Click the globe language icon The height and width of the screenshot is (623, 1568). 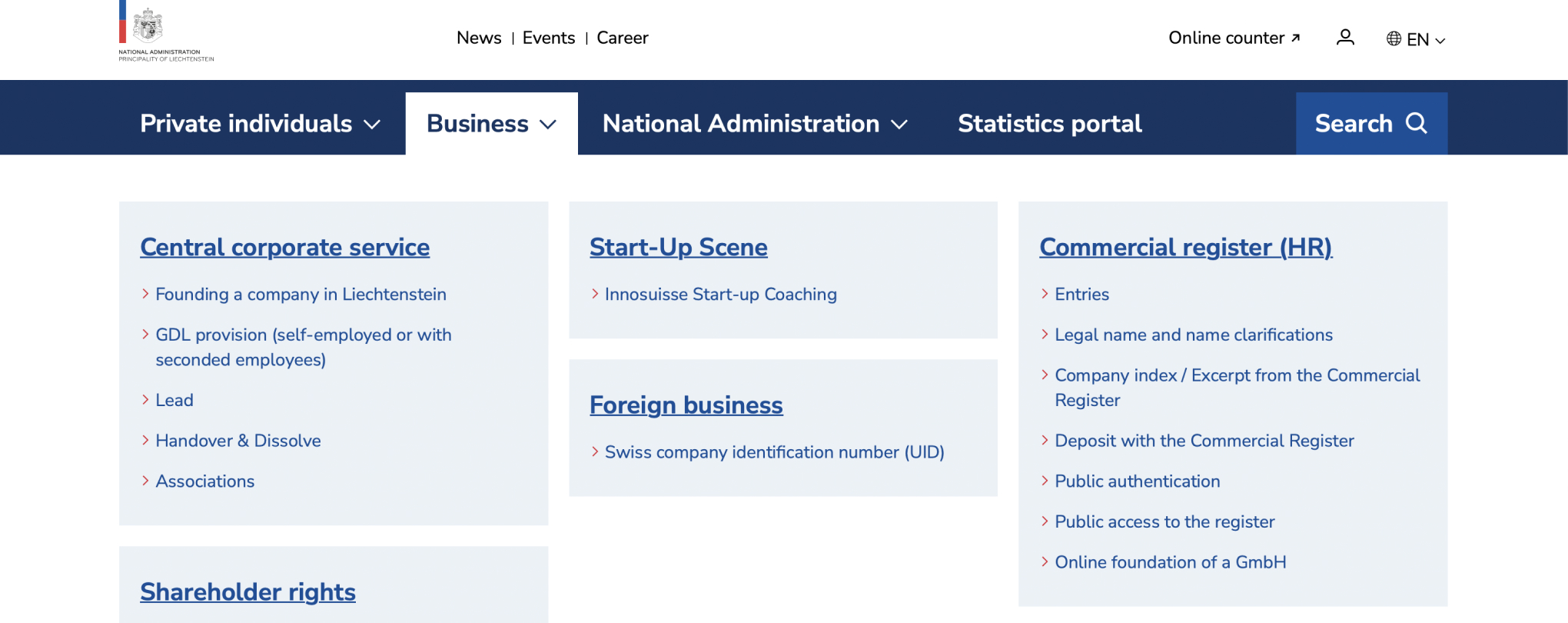pyautogui.click(x=1394, y=39)
